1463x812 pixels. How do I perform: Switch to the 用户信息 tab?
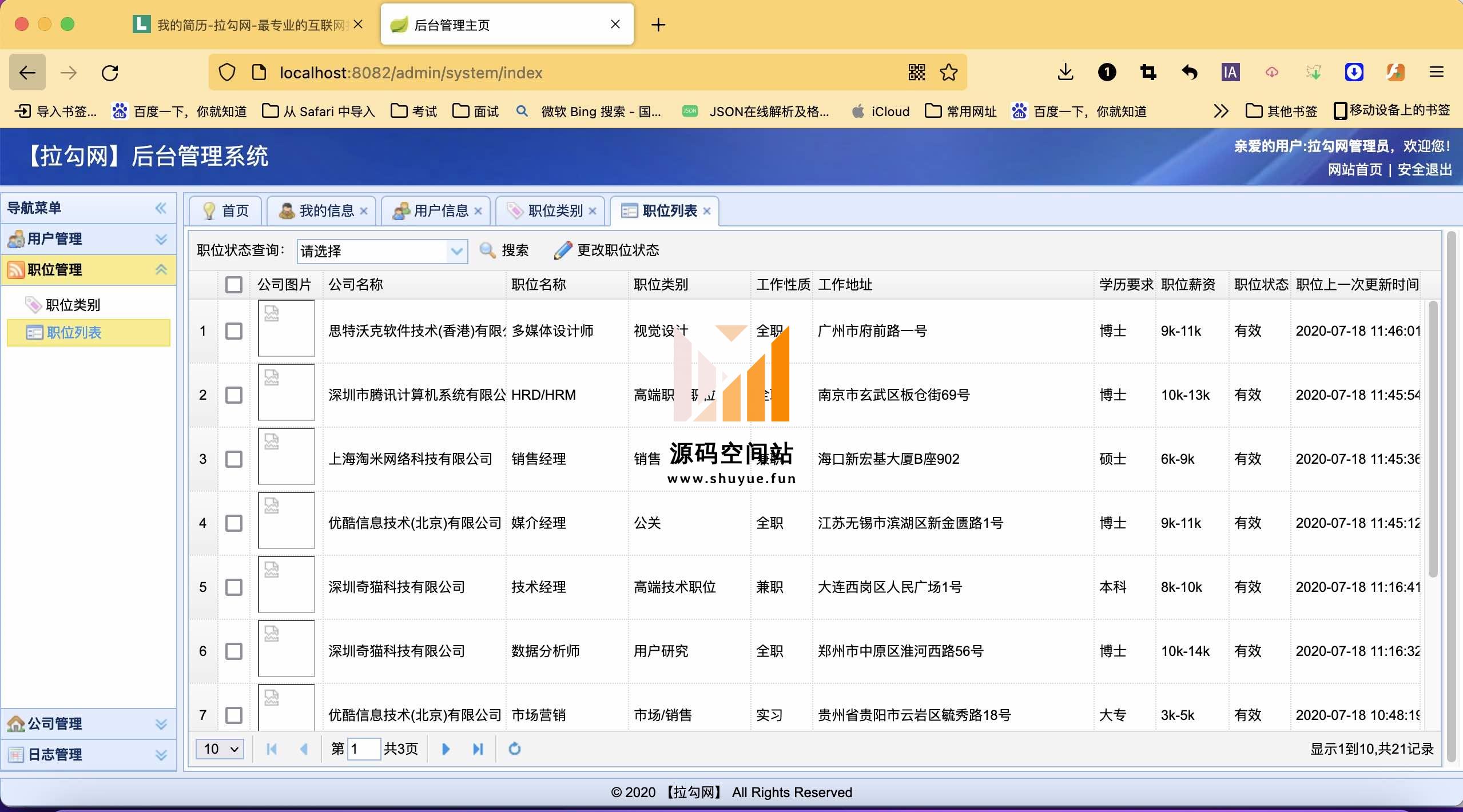pyautogui.click(x=440, y=211)
